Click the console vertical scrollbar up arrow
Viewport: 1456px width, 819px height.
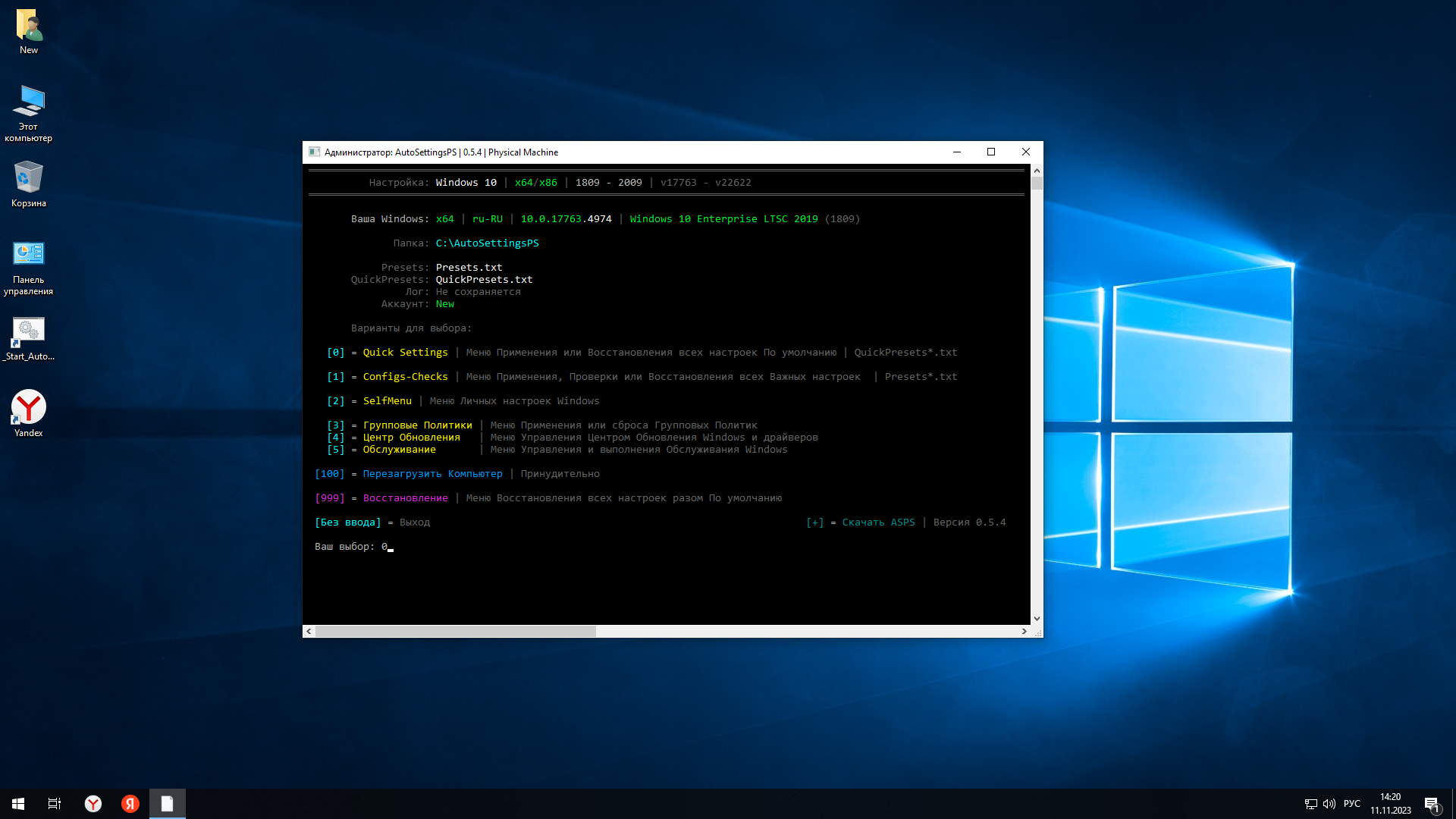(x=1037, y=171)
